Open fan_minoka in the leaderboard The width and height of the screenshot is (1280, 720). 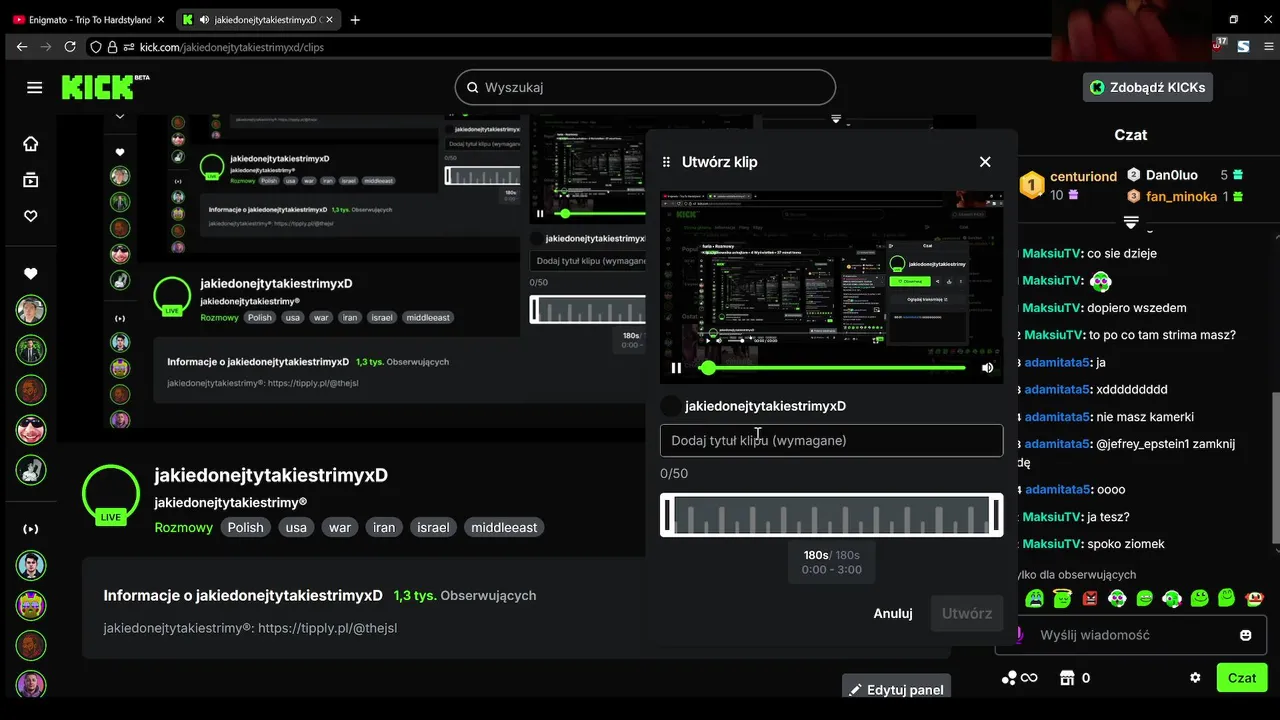pyautogui.click(x=1181, y=197)
